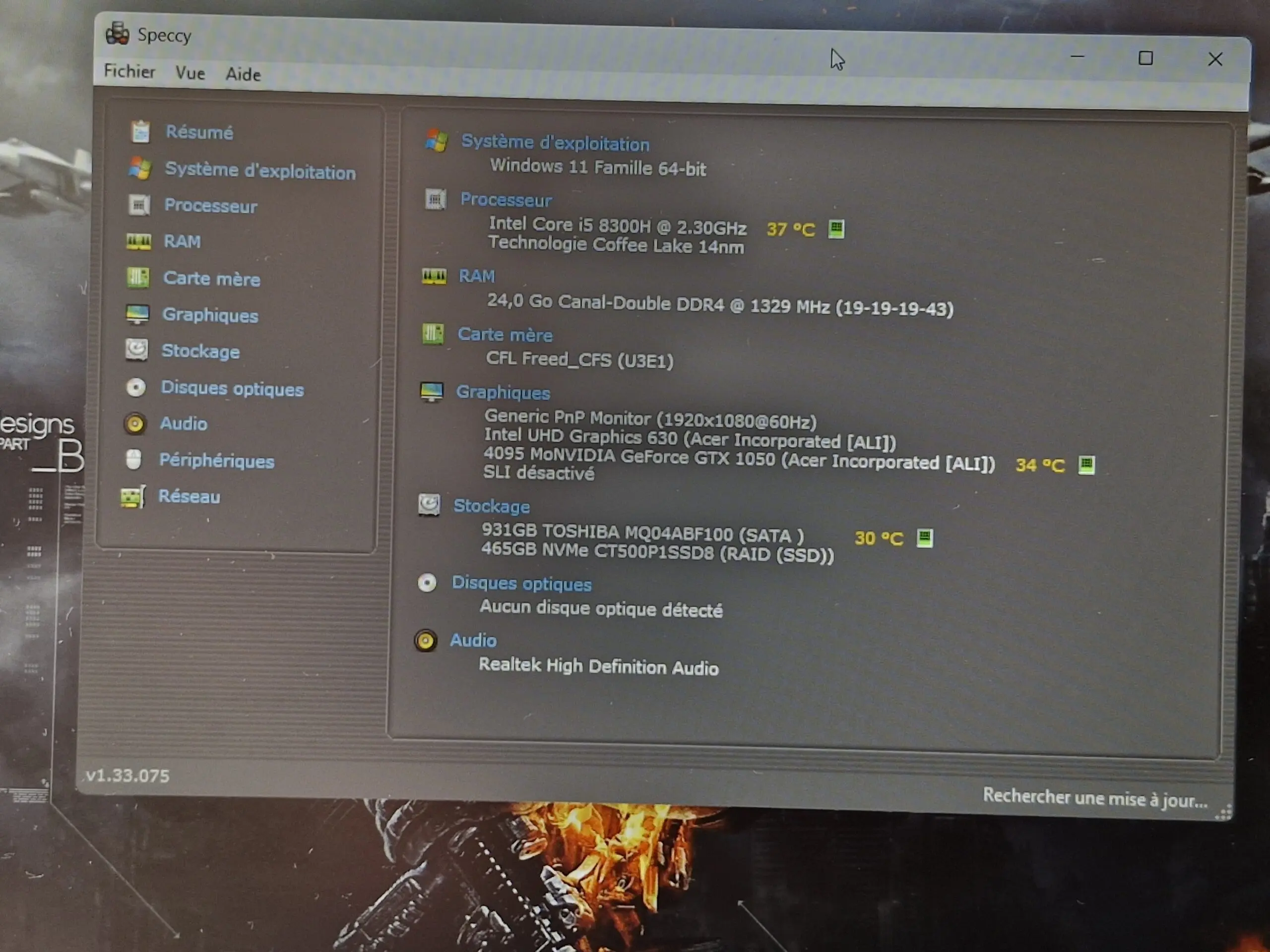Open the Graphiques section heading link
Screen dimensions: 1270x952
(503, 393)
